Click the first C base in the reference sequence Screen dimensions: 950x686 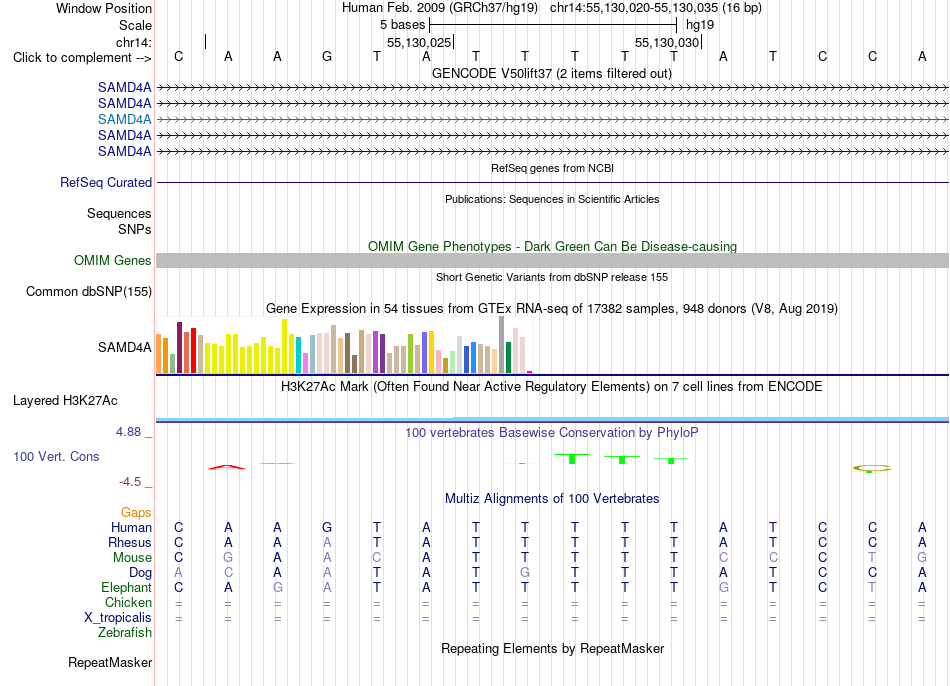click(x=178, y=56)
